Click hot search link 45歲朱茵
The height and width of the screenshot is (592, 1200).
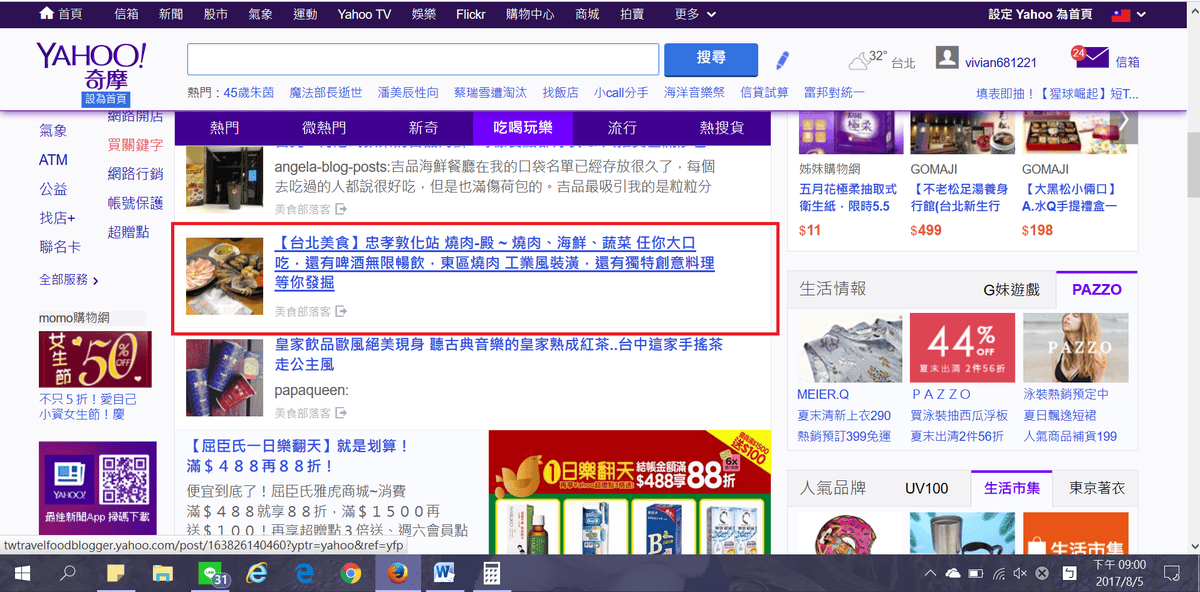point(248,92)
